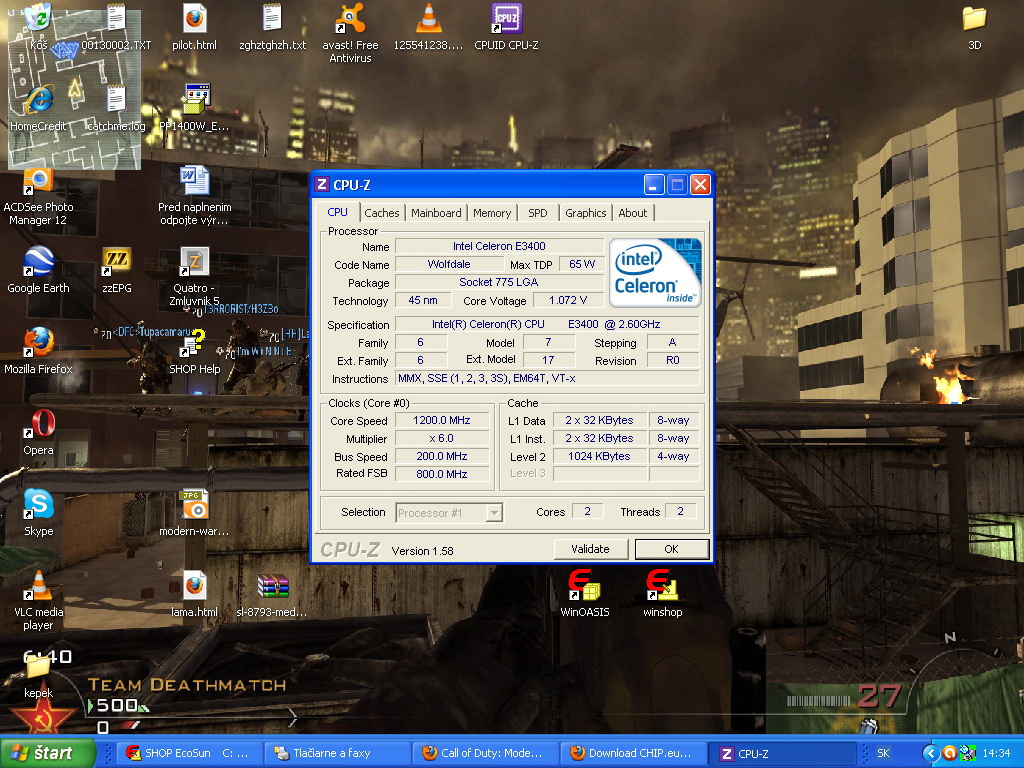Click the 1024 KBytes Level 2 cache value
Viewport: 1024px width, 768px height.
coord(600,456)
